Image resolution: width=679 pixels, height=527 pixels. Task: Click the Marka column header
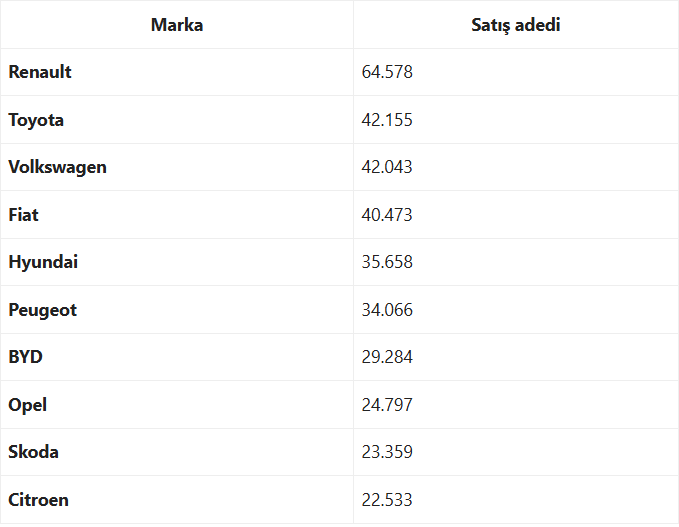click(177, 25)
